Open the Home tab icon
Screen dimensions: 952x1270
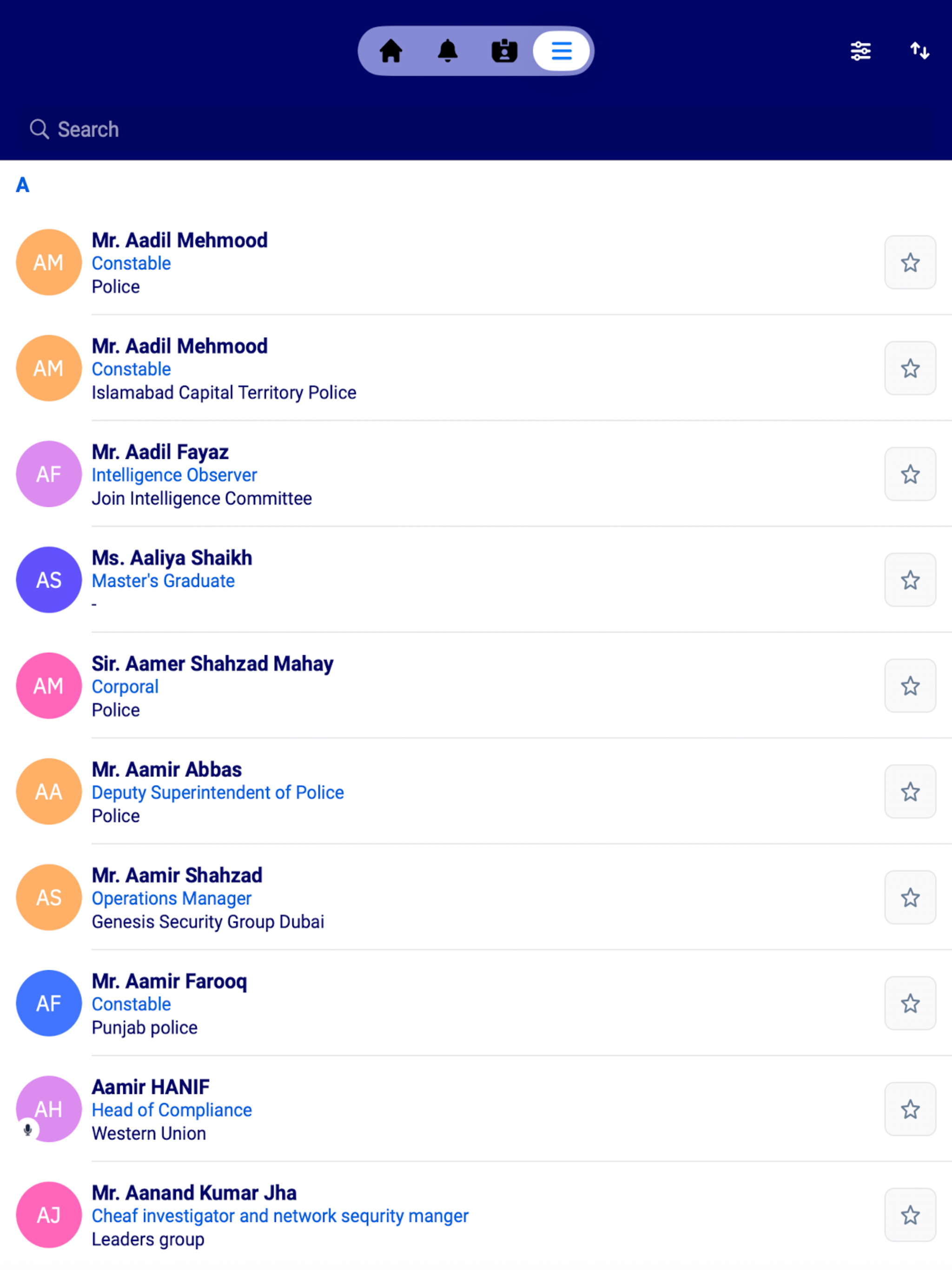(x=390, y=51)
